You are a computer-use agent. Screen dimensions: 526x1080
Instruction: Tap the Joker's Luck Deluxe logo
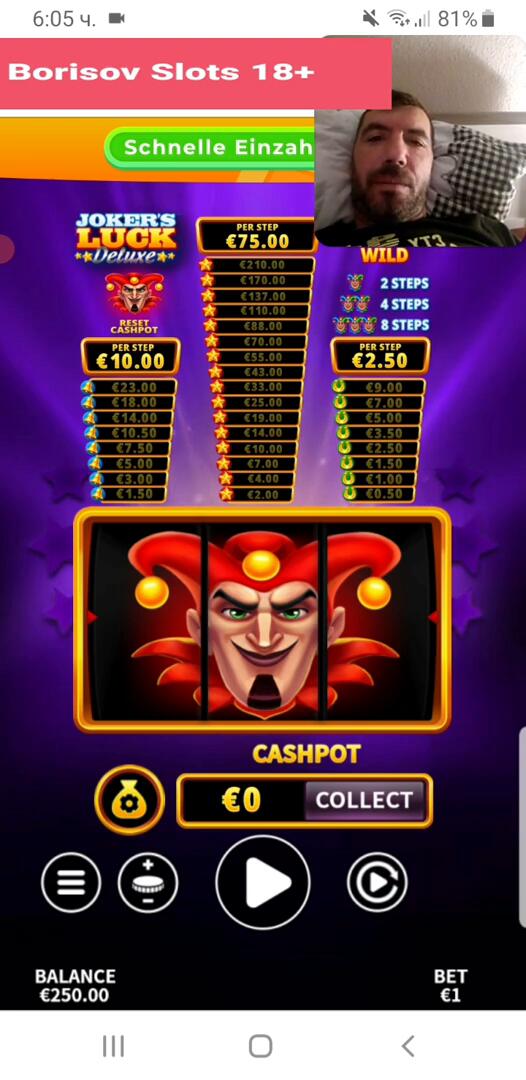126,238
